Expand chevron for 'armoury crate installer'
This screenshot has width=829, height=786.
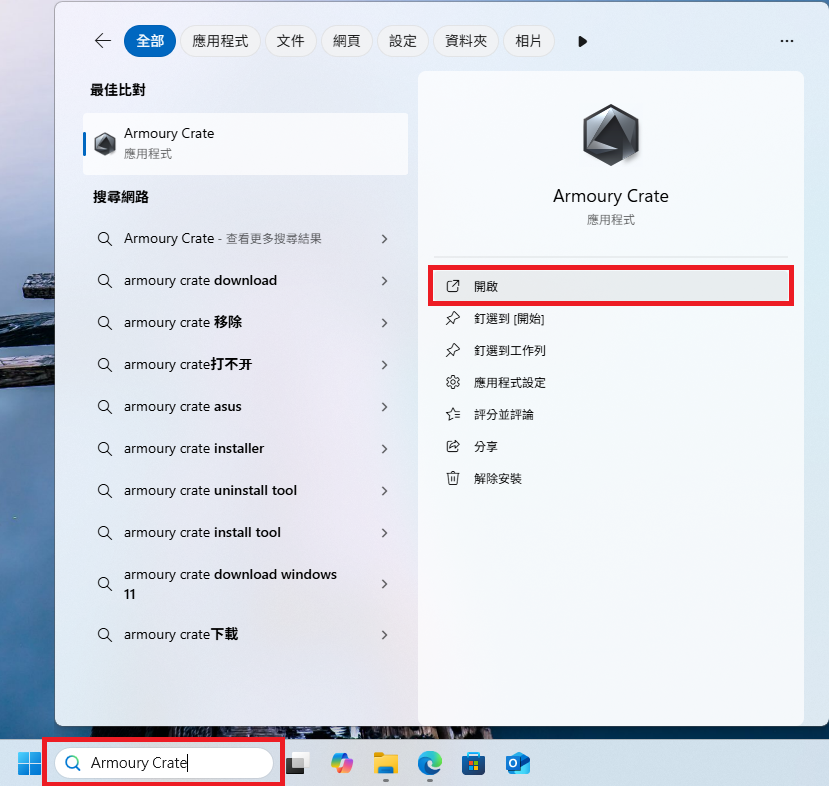[x=384, y=449]
